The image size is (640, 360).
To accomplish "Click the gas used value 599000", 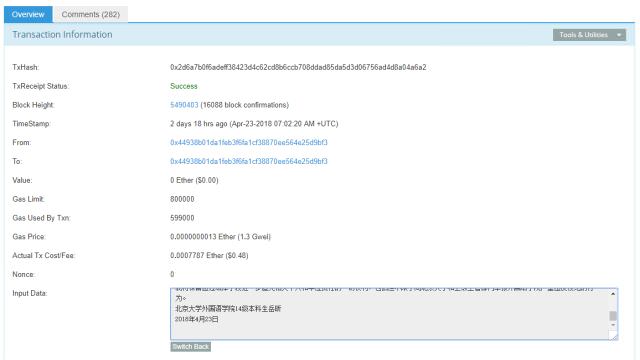I will click(182, 218).
